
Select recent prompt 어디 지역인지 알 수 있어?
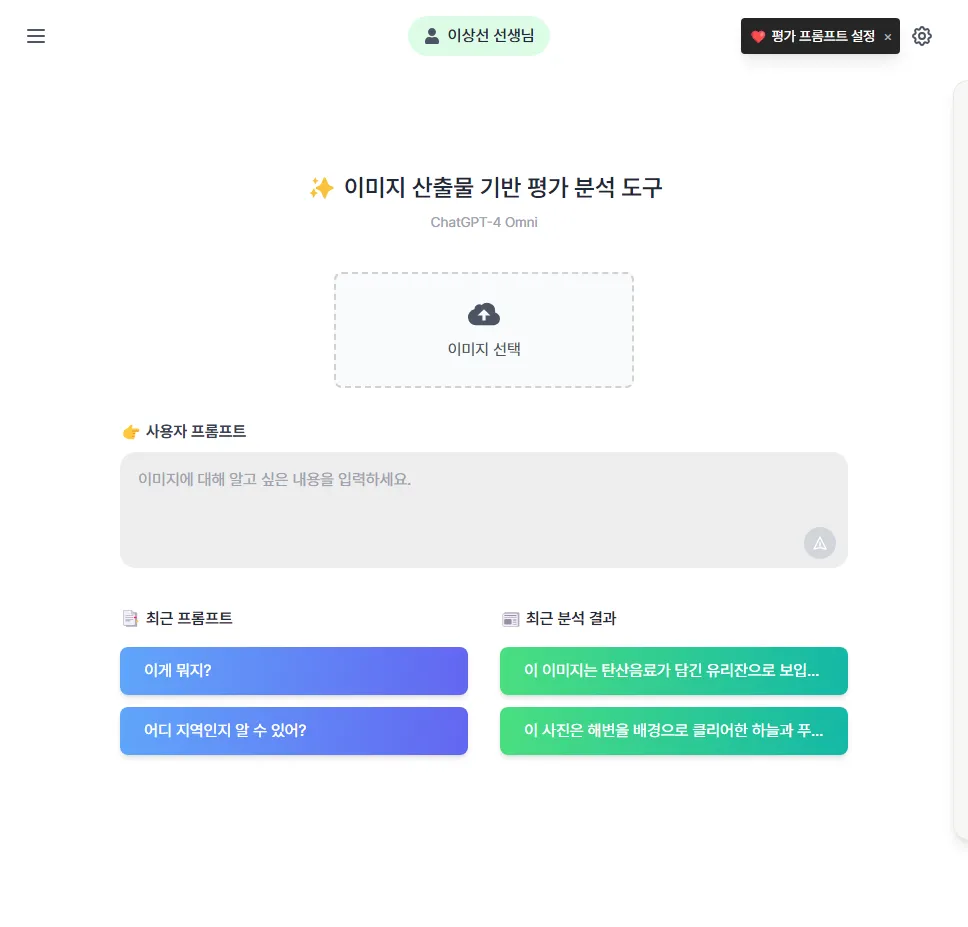point(294,731)
